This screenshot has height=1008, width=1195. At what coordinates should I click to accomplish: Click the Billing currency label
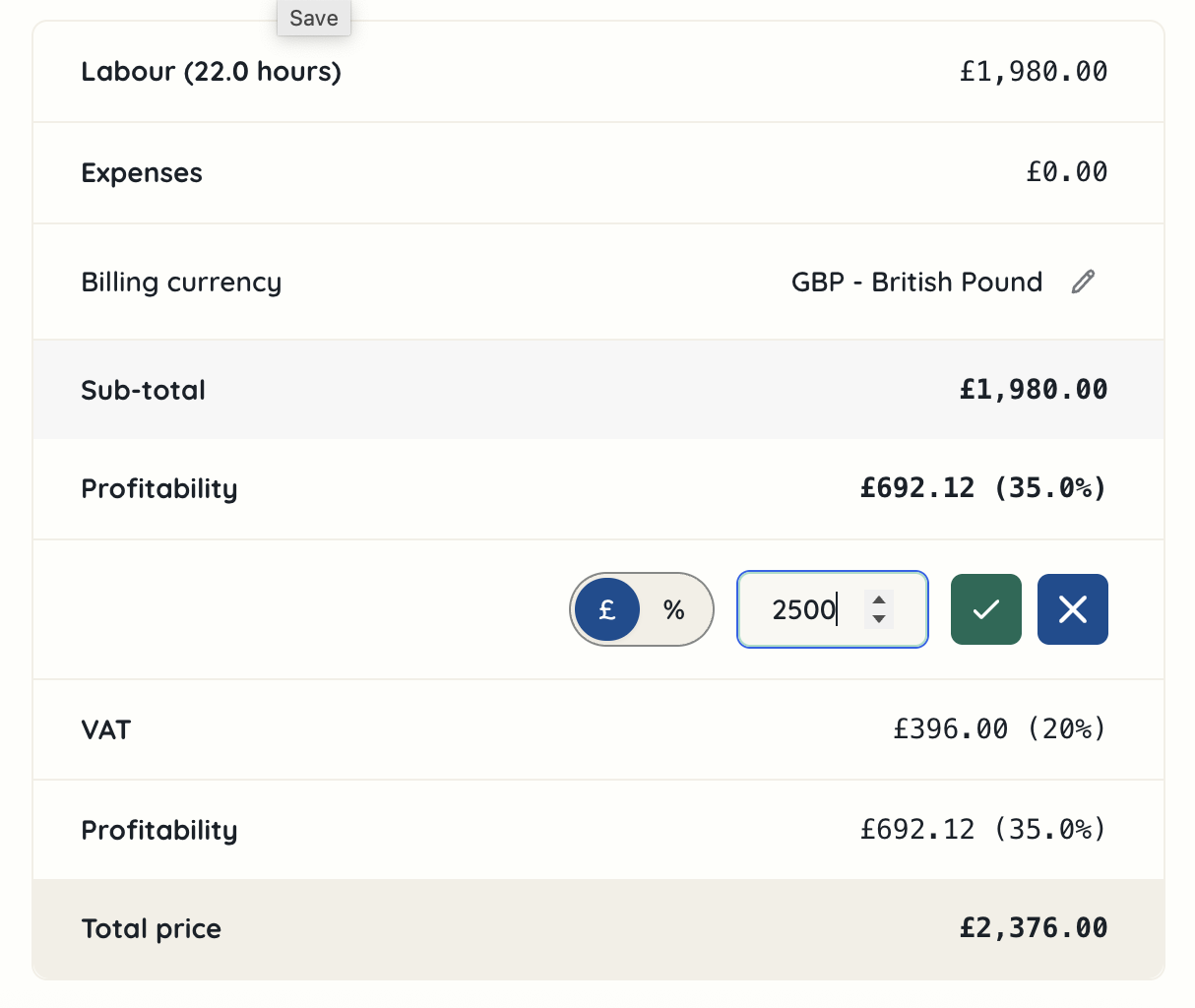tap(181, 283)
